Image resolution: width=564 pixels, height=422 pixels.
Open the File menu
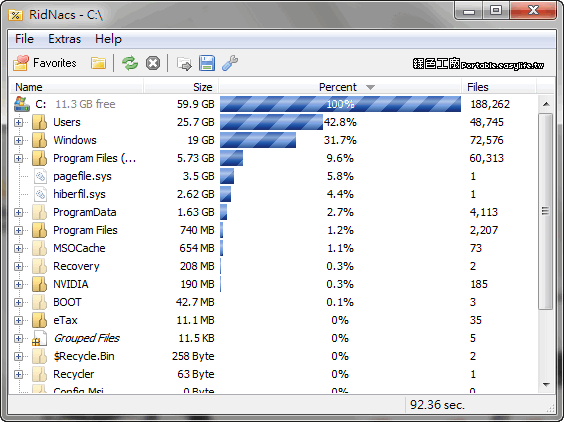tap(24, 39)
